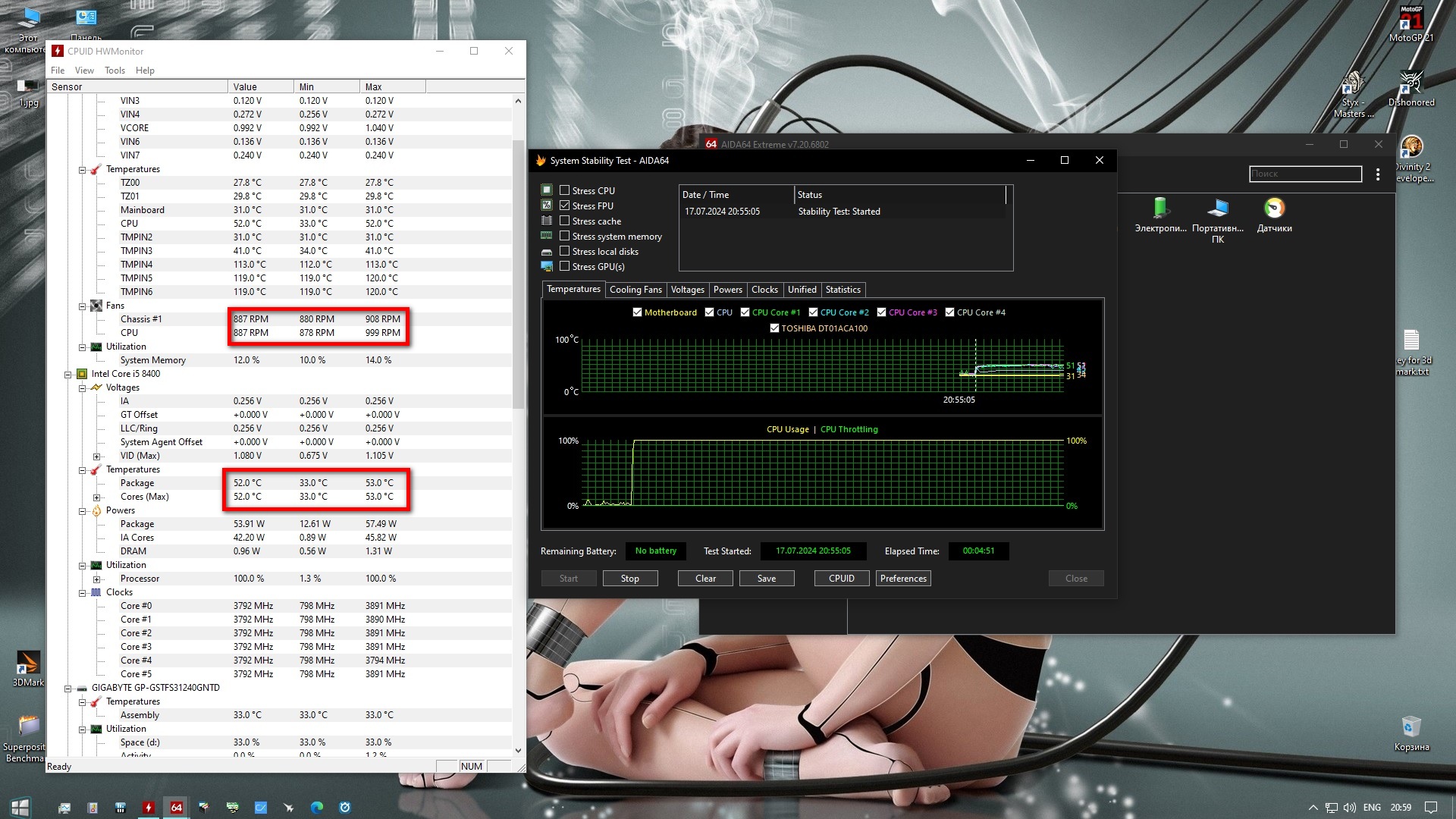Enable the Stress CPU checkbox
1456x819 pixels.
[x=565, y=190]
